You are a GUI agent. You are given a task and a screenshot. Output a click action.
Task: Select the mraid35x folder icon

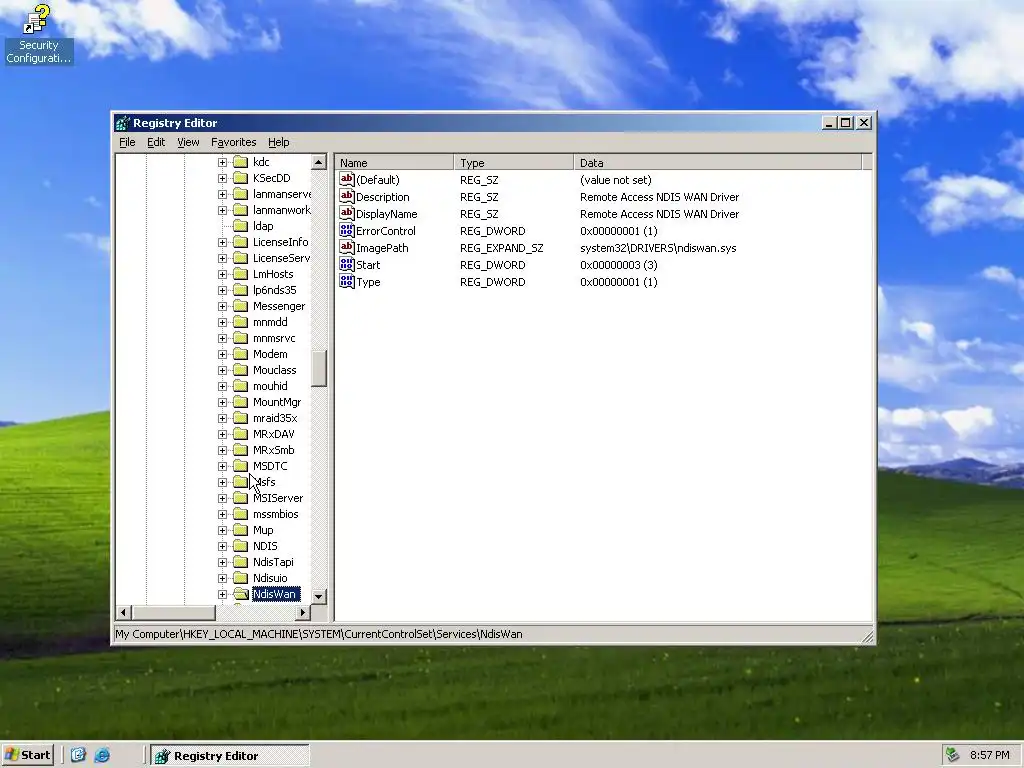coord(241,418)
